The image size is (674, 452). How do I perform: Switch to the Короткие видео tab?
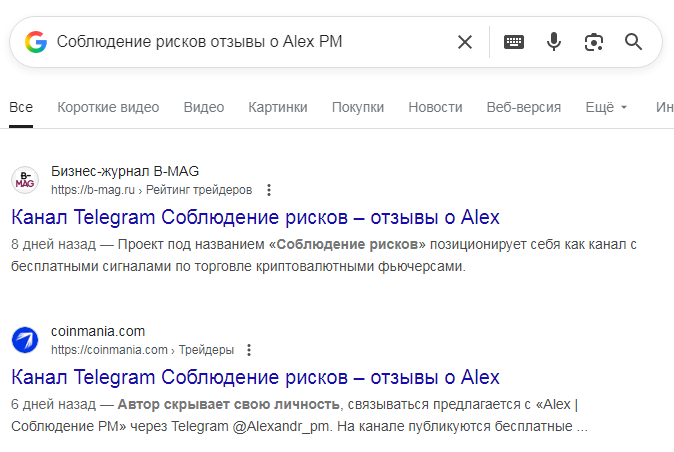click(108, 107)
